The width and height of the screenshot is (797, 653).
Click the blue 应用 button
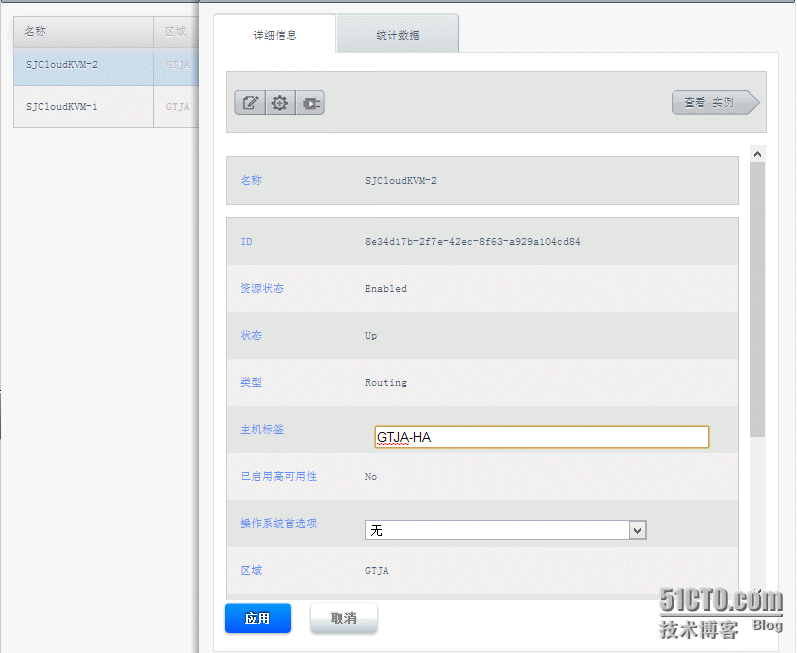(x=258, y=618)
